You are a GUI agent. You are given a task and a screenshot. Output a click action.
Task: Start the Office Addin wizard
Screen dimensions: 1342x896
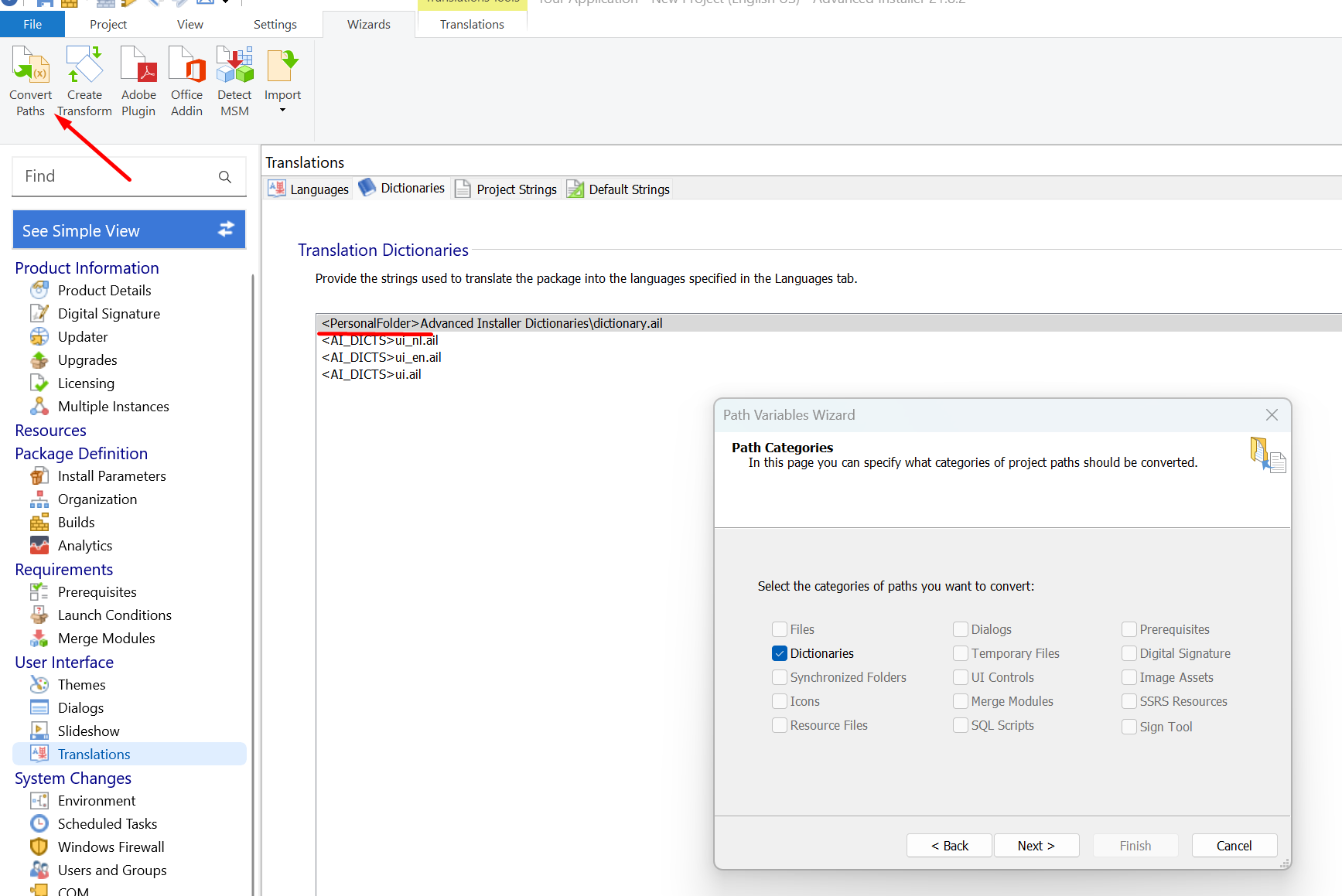[186, 66]
